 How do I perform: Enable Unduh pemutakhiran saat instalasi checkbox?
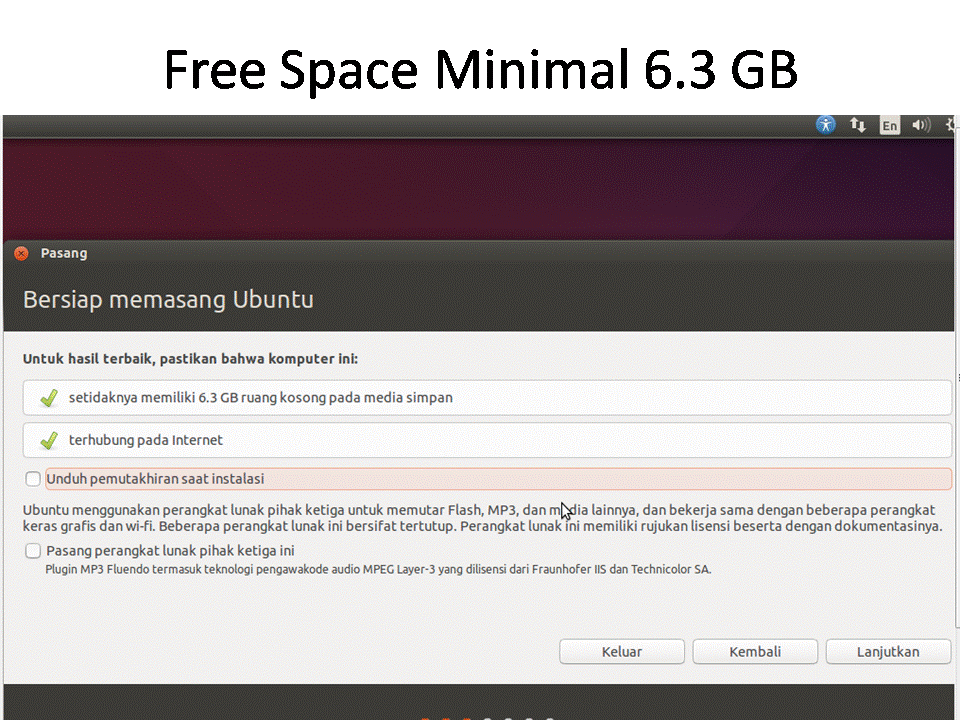[33, 479]
